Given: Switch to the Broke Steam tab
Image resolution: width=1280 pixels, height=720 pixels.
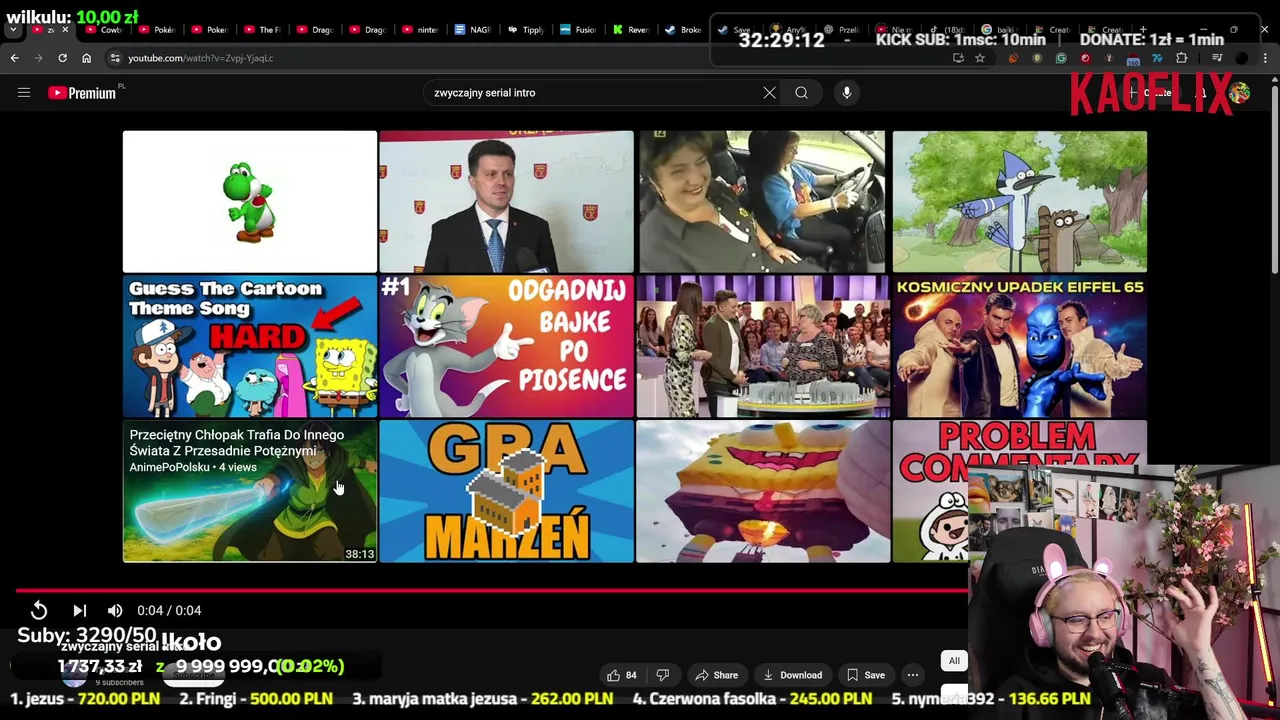Looking at the screenshot, I should [x=685, y=29].
